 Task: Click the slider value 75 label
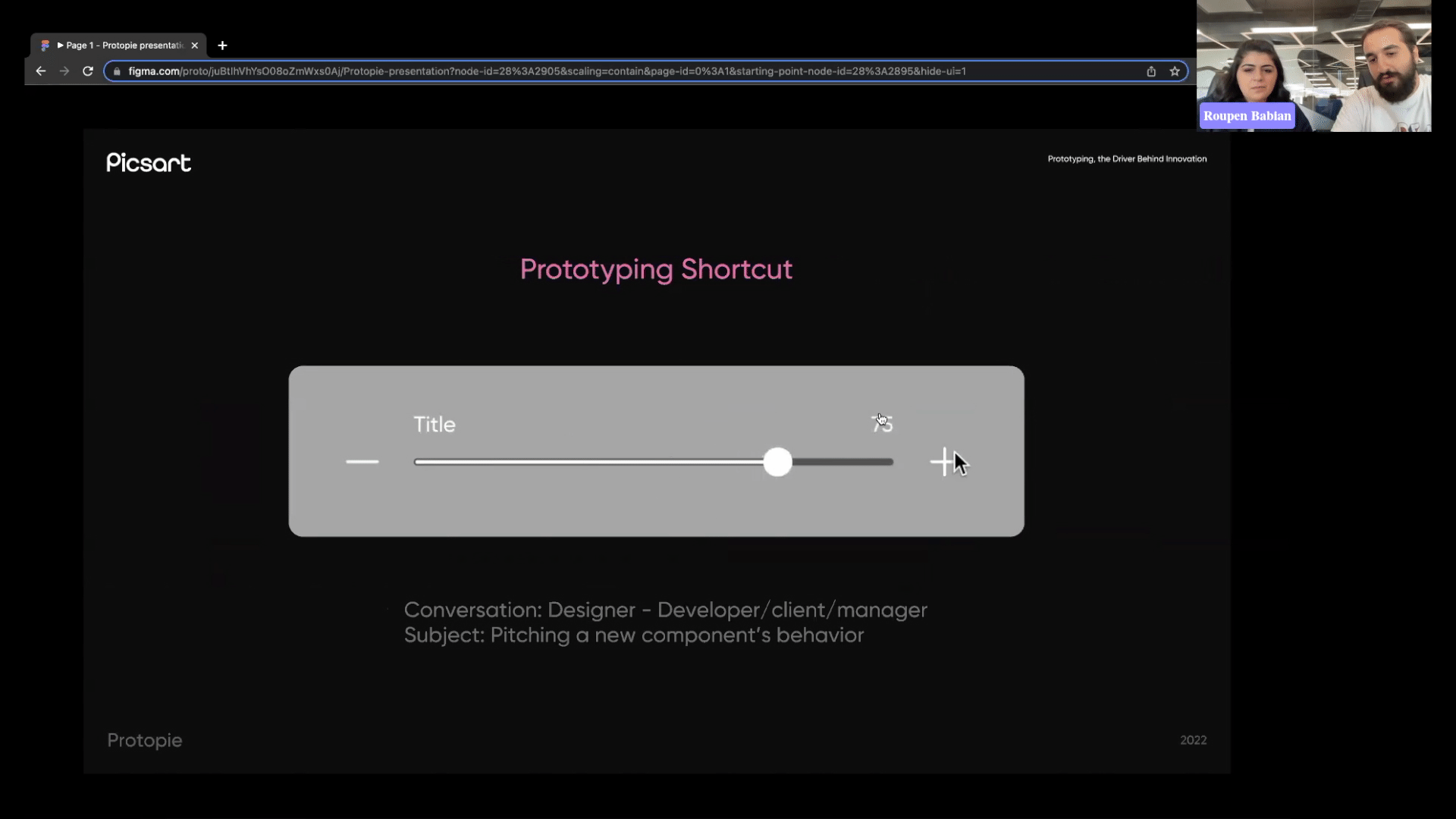[883, 424]
